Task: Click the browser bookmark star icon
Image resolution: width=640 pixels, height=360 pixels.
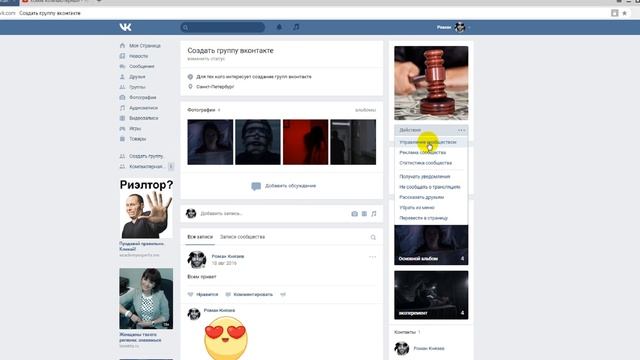Action: (624, 13)
